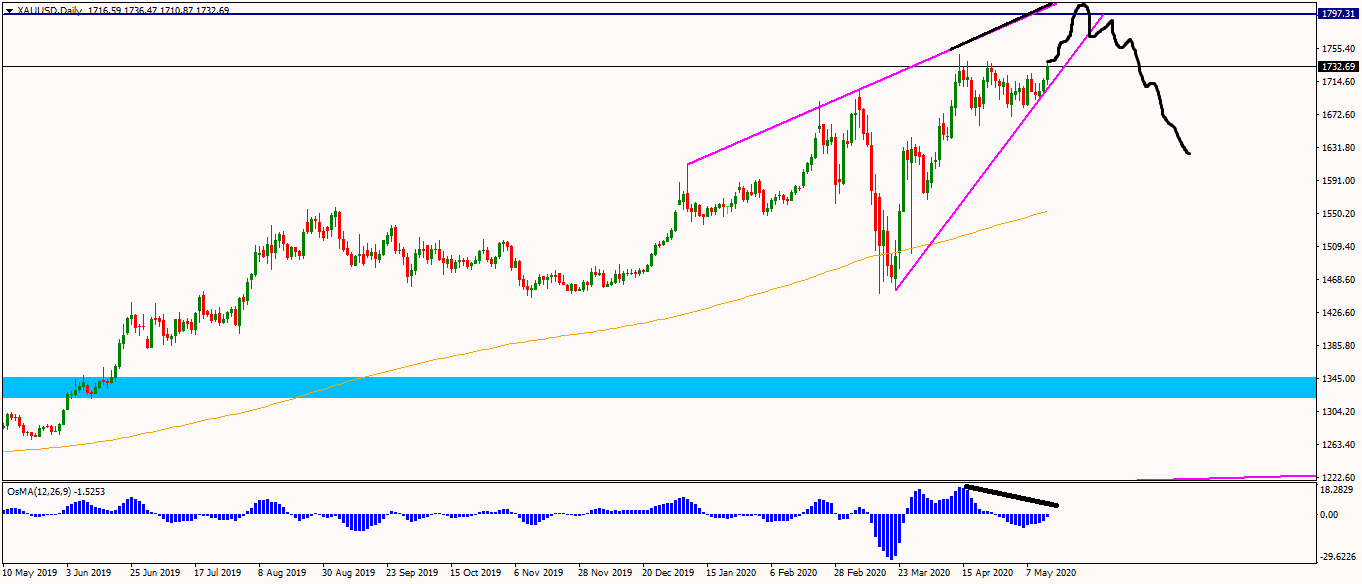
Task: Click the 1222.60 price axis label
Action: [x=1339, y=478]
